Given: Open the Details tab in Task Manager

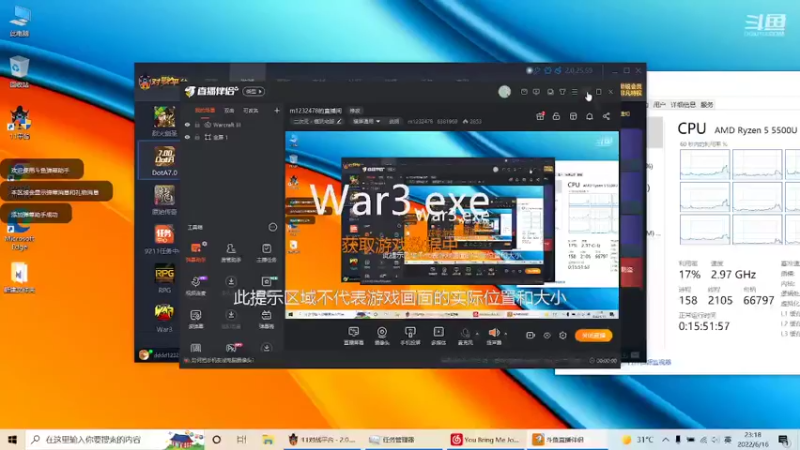Looking at the screenshot, I should [683, 105].
